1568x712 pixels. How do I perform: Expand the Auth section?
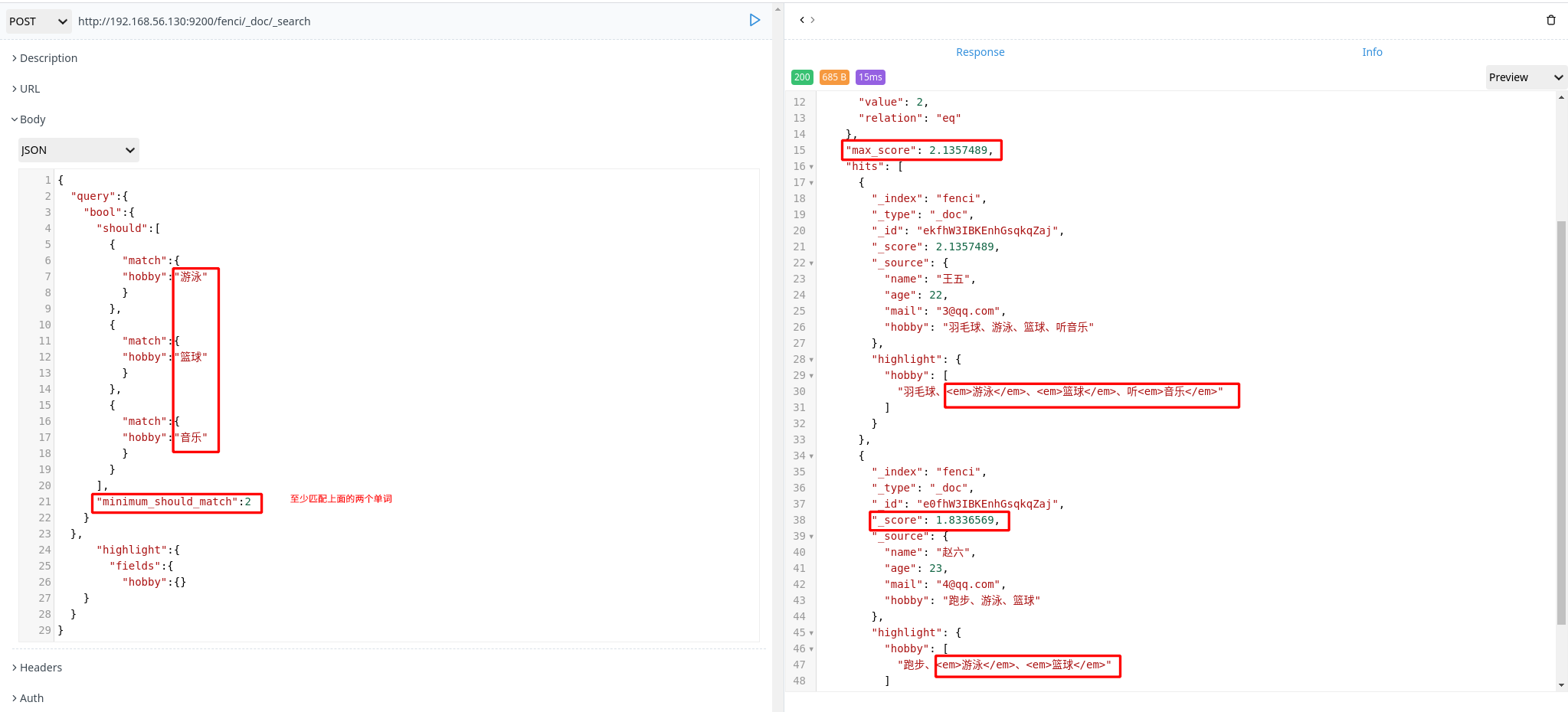tap(28, 697)
